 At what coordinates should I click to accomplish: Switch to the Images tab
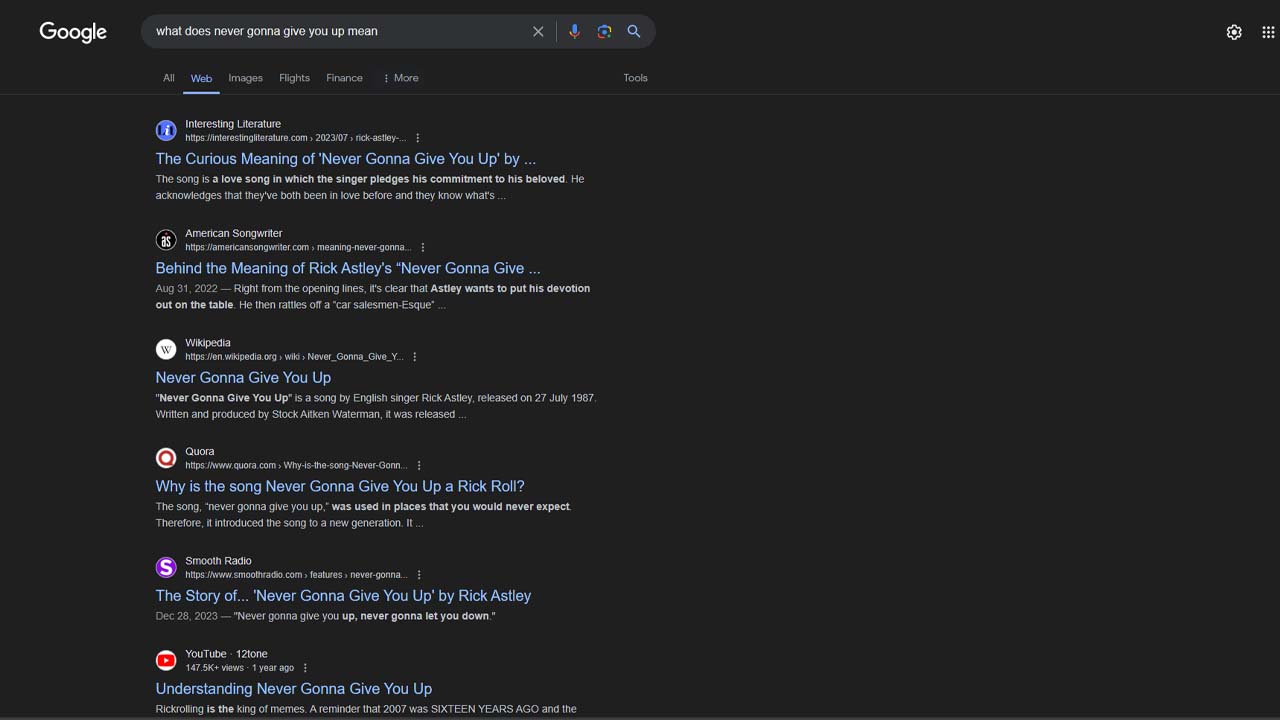pos(245,78)
